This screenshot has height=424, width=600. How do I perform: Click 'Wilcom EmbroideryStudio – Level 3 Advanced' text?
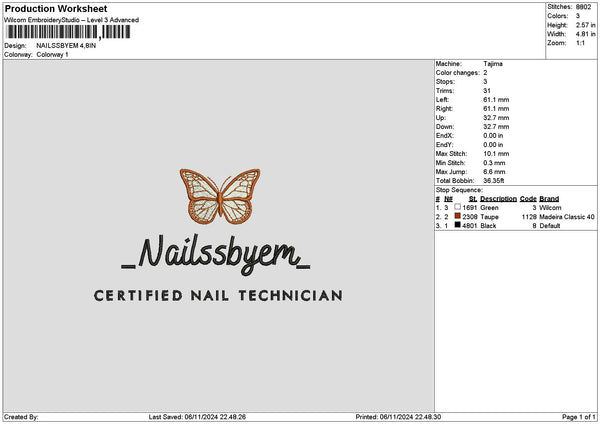point(72,20)
